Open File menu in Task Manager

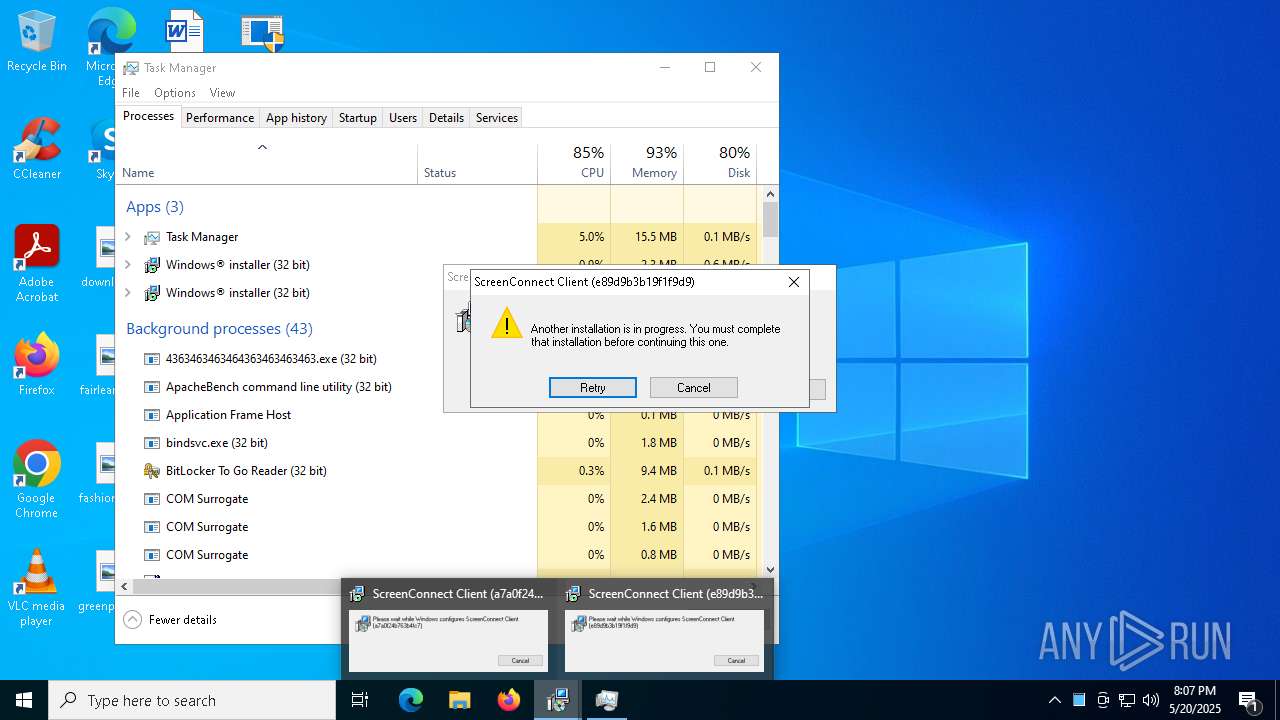(x=131, y=93)
